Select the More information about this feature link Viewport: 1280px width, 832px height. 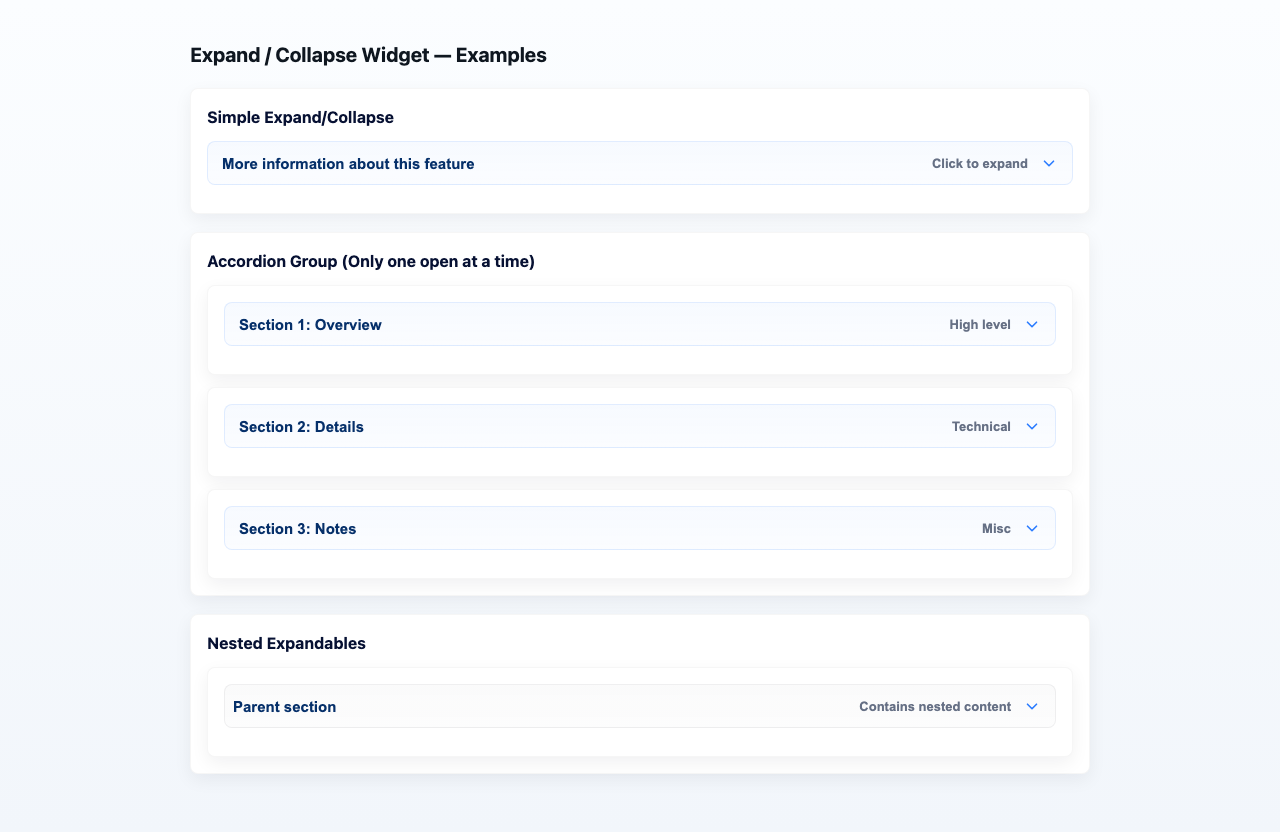coord(348,163)
